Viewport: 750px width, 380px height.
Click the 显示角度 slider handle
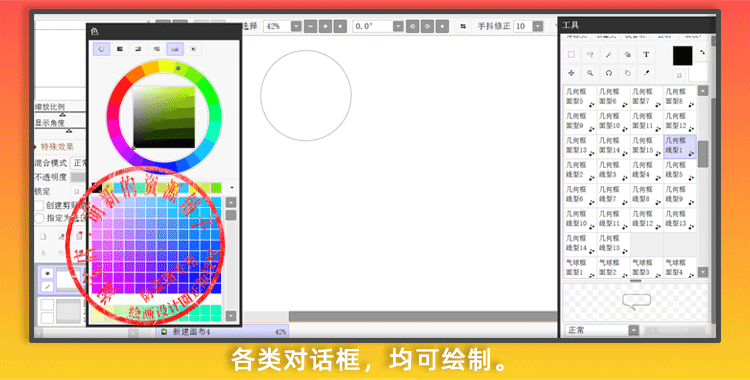(69, 130)
